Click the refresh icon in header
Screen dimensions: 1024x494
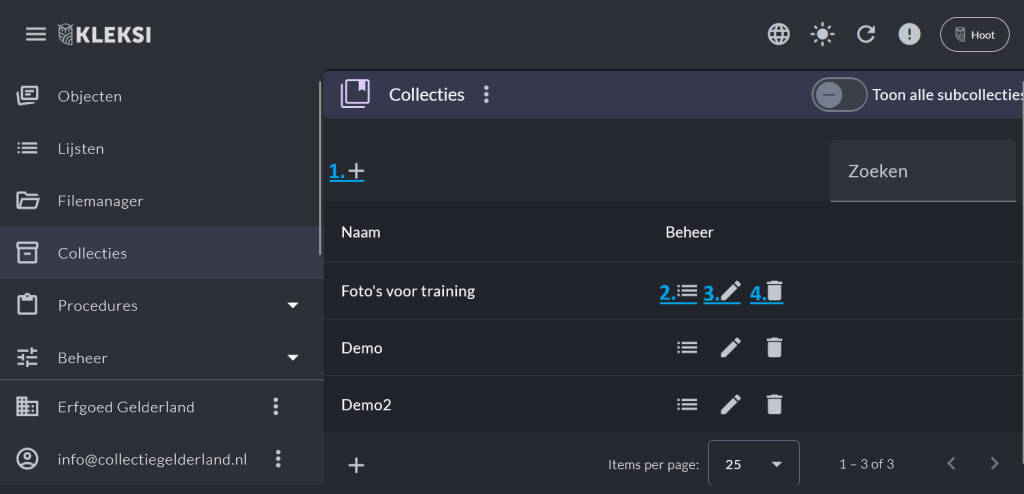coord(866,34)
